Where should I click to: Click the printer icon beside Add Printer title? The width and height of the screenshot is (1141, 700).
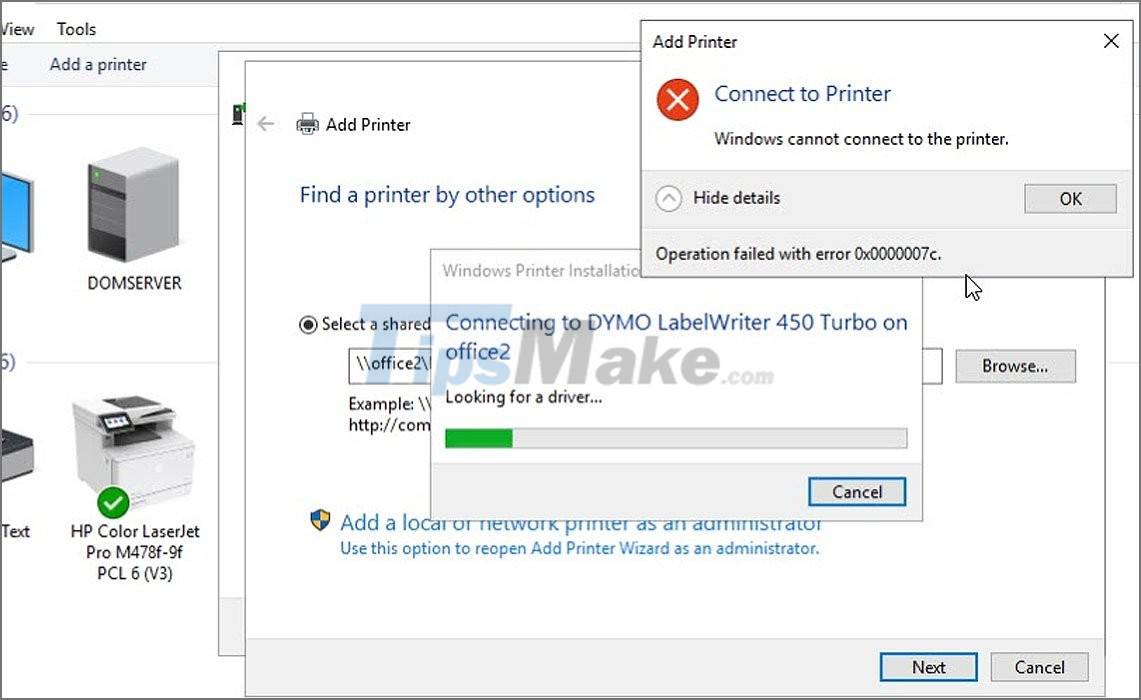click(x=307, y=124)
